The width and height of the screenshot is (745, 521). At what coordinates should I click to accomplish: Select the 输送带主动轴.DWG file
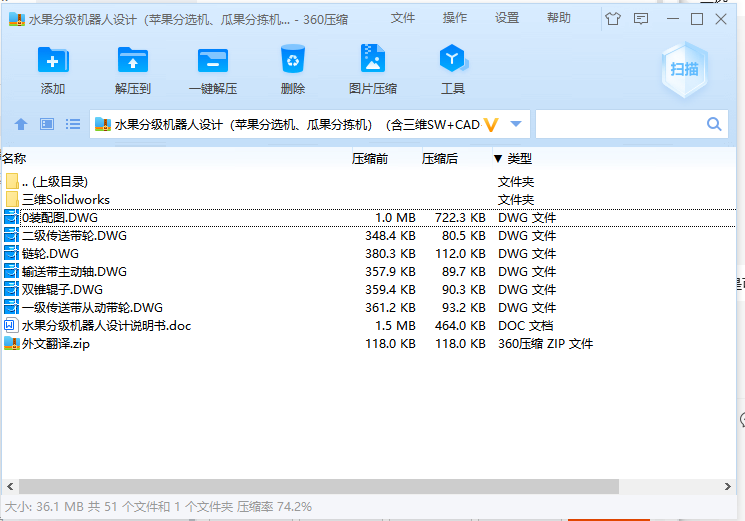point(369,272)
